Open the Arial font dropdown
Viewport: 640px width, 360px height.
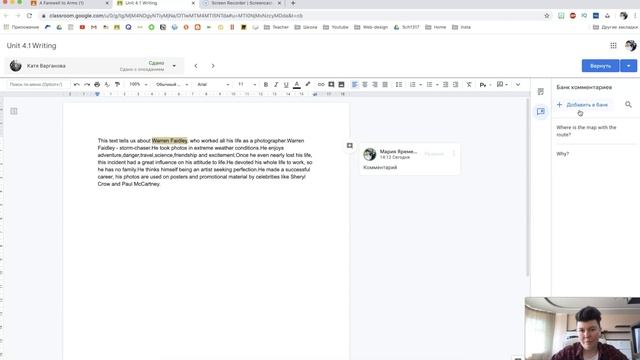(213, 84)
